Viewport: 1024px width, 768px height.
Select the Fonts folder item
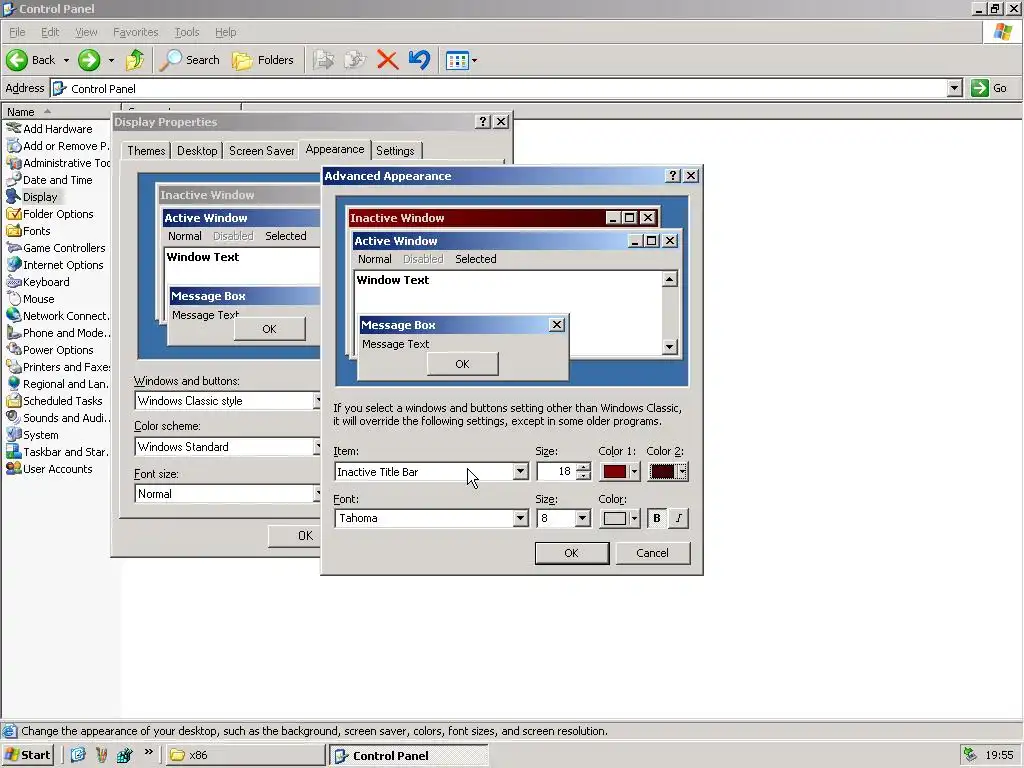(28, 231)
